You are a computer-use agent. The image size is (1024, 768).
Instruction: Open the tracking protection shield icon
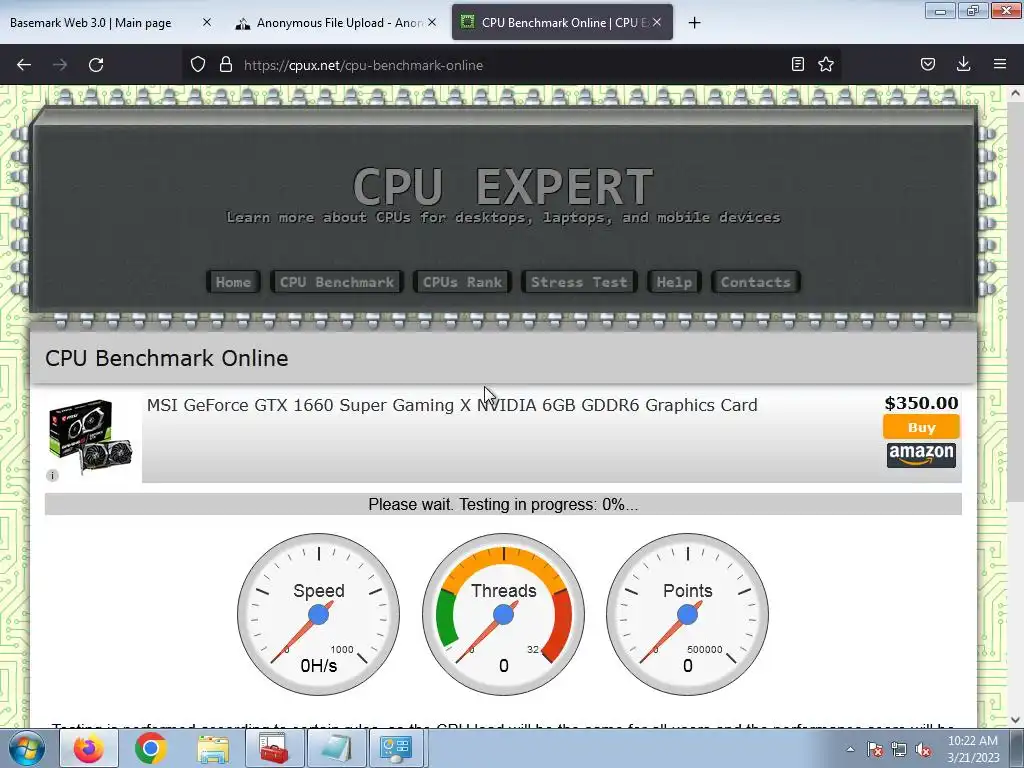(198, 64)
